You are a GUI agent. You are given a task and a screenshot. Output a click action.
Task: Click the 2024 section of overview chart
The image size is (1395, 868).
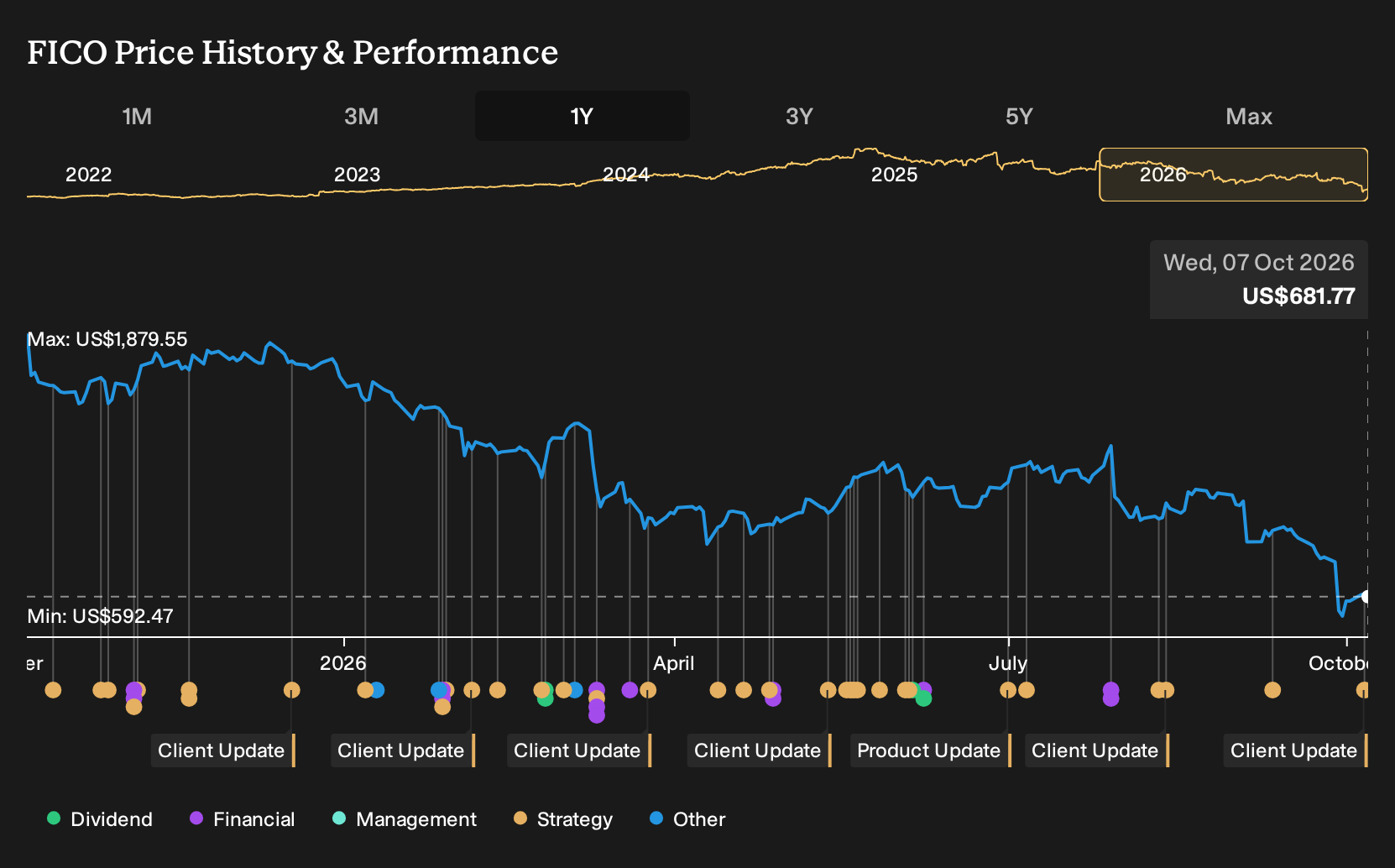(x=625, y=175)
